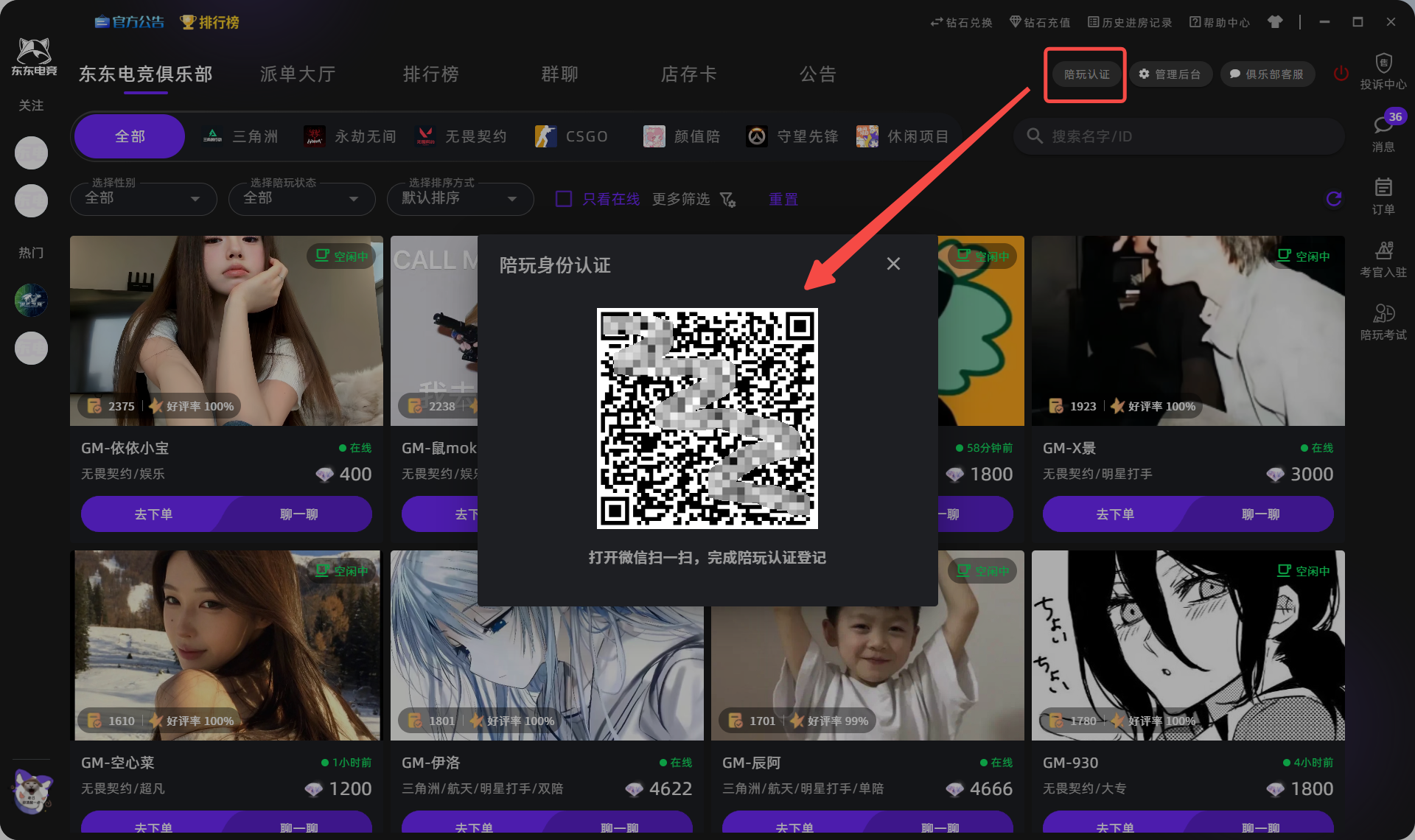The image size is (1415, 840).
Task: Switch to the 群聊 tab
Action: tap(560, 74)
